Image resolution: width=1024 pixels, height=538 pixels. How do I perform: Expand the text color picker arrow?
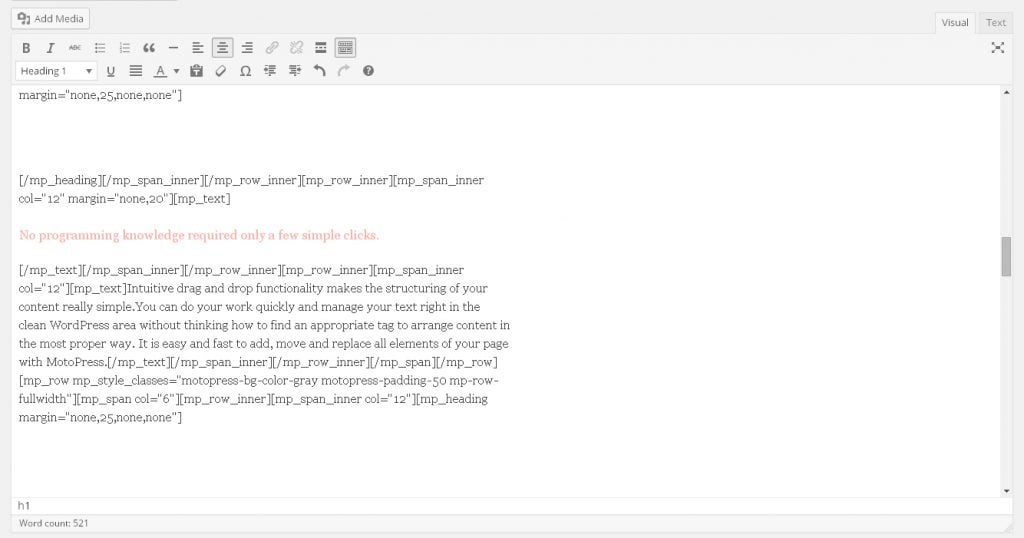(x=177, y=71)
